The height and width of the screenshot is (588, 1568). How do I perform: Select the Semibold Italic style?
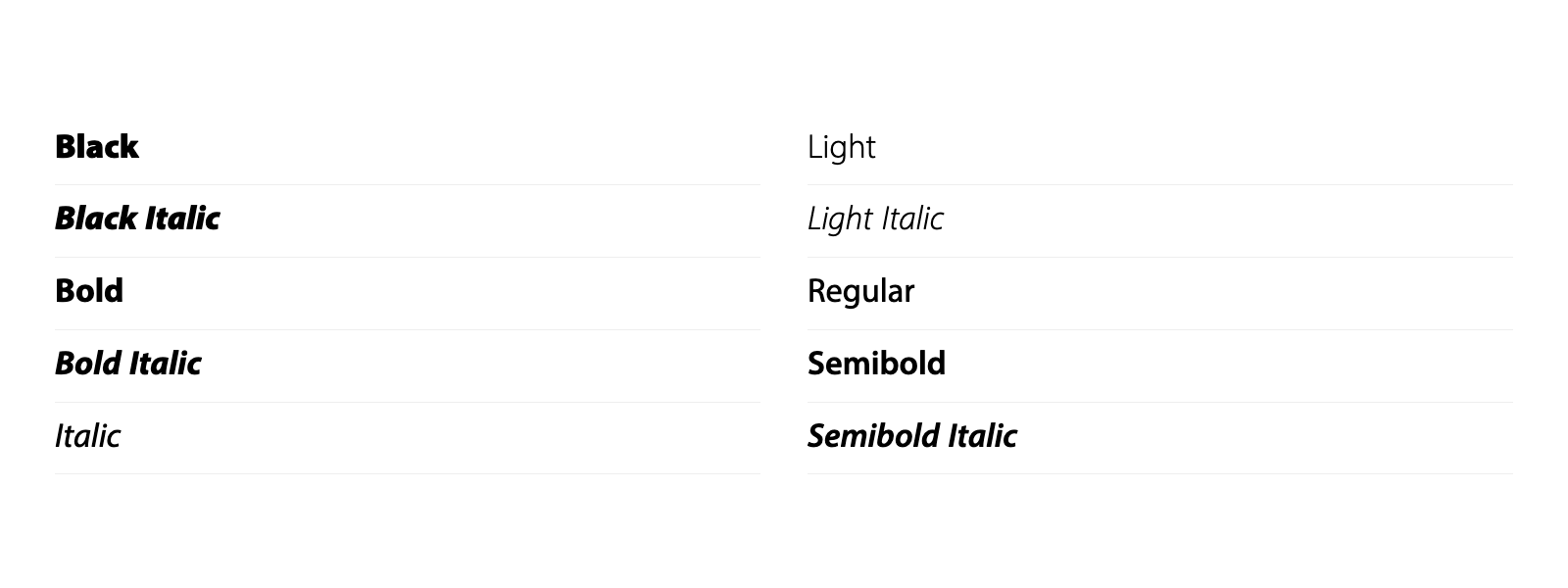(912, 436)
